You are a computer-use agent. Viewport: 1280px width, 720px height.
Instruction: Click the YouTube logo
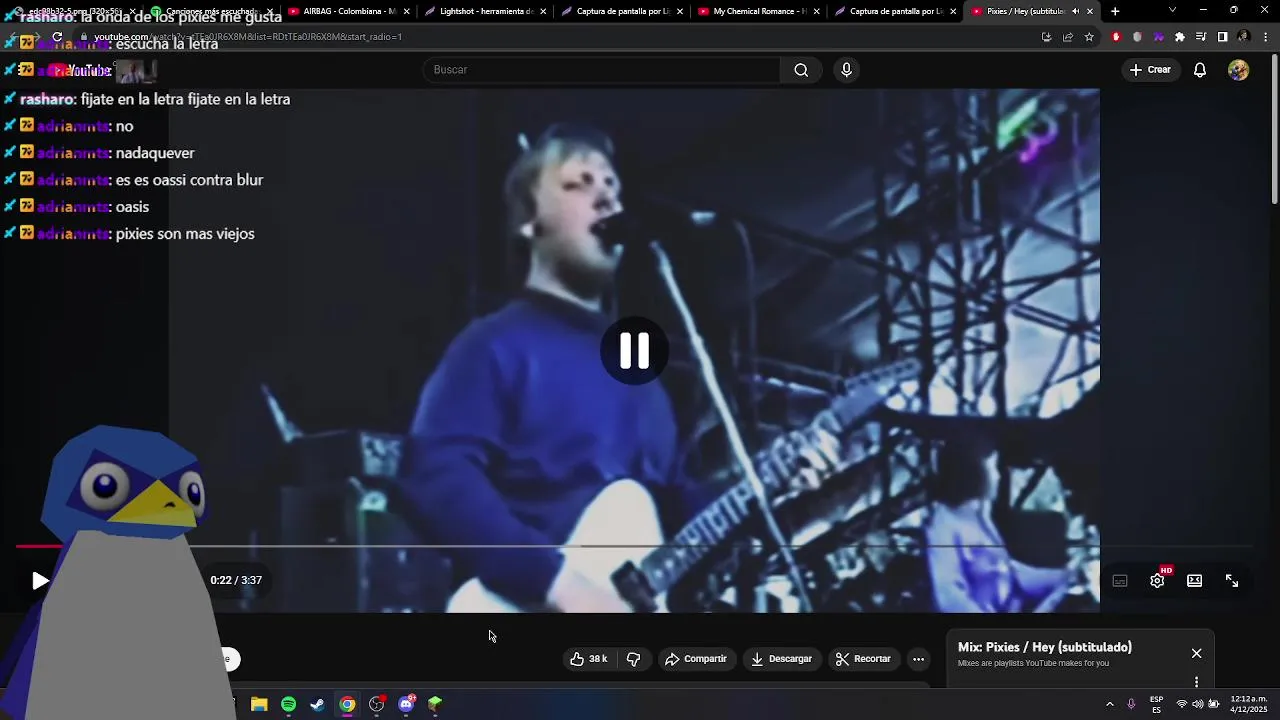point(82,71)
